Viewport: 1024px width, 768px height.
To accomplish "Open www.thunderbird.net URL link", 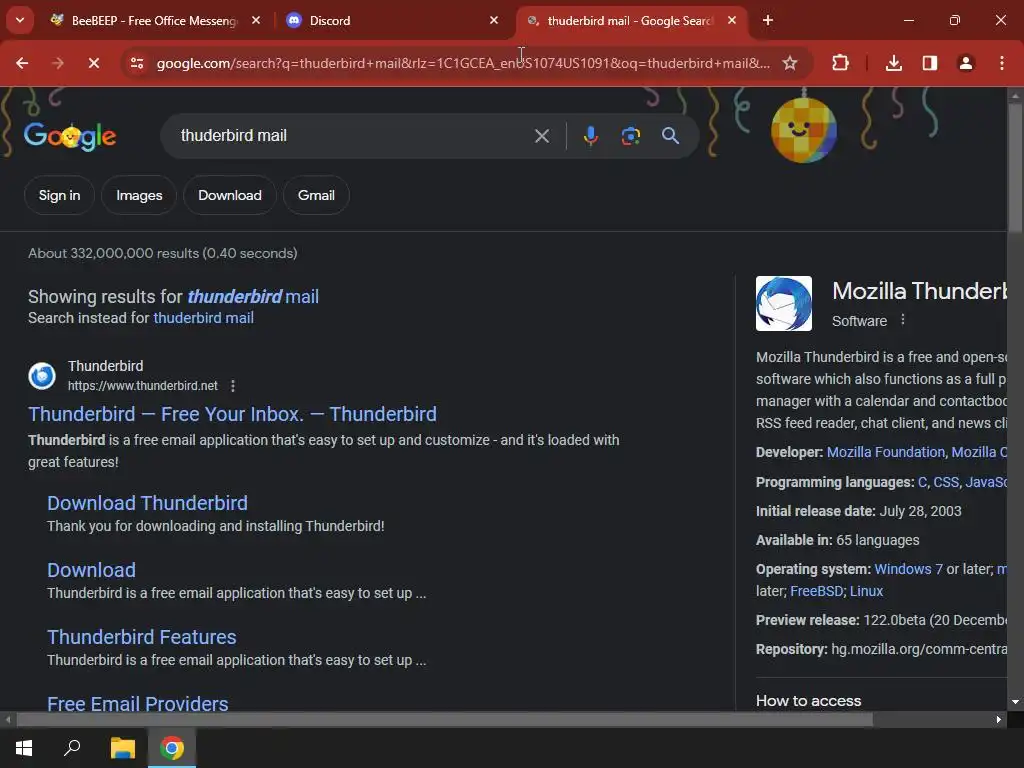I will 143,386.
